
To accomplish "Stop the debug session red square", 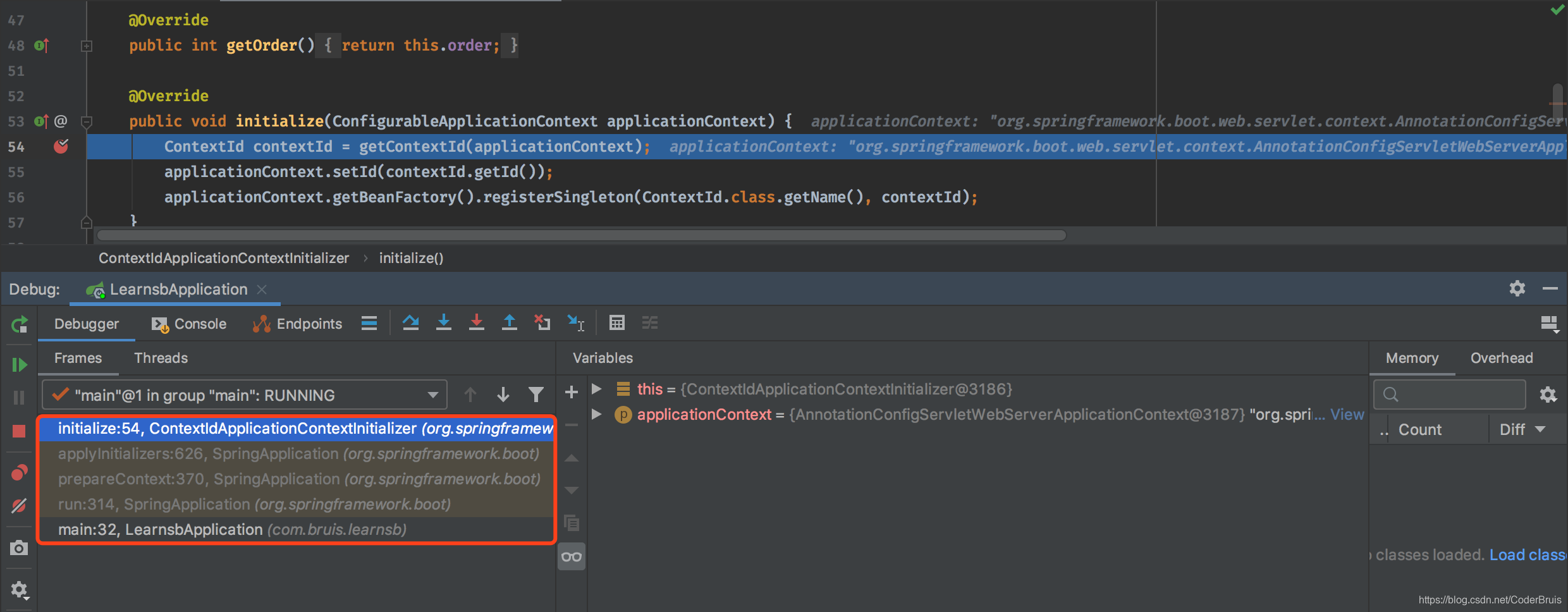I will [19, 431].
